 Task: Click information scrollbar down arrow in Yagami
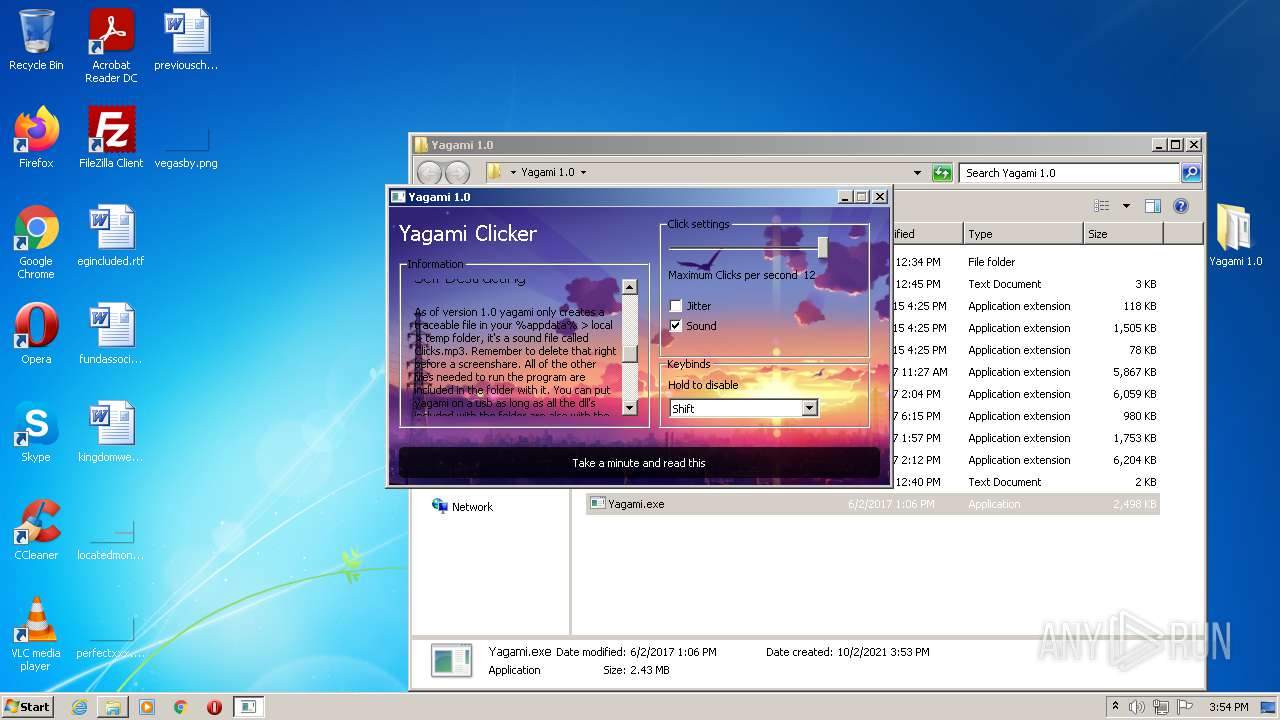[629, 407]
